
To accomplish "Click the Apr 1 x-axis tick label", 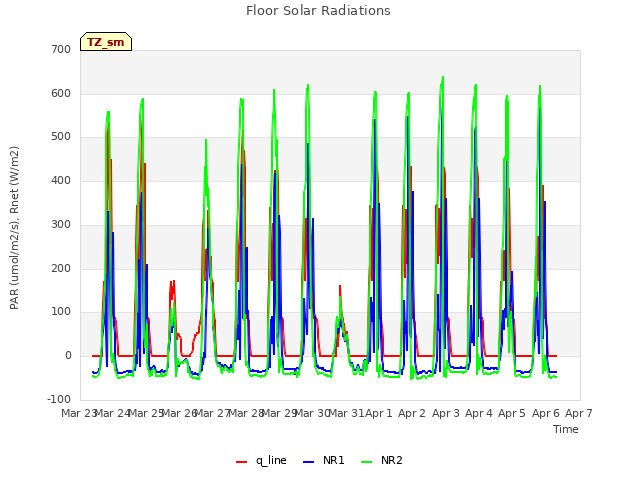I will pyautogui.click(x=378, y=413).
